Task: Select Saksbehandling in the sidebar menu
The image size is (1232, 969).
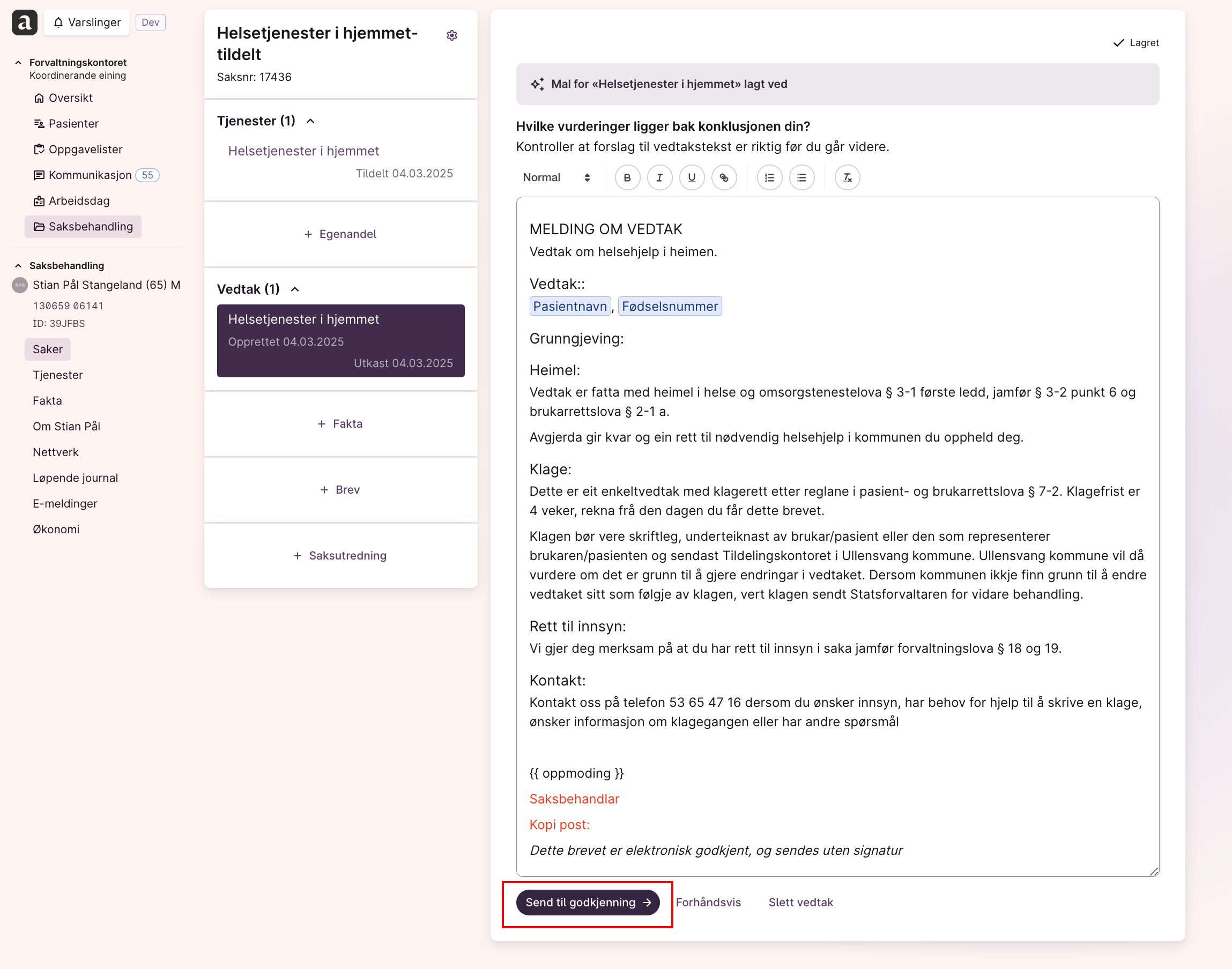Action: (84, 226)
